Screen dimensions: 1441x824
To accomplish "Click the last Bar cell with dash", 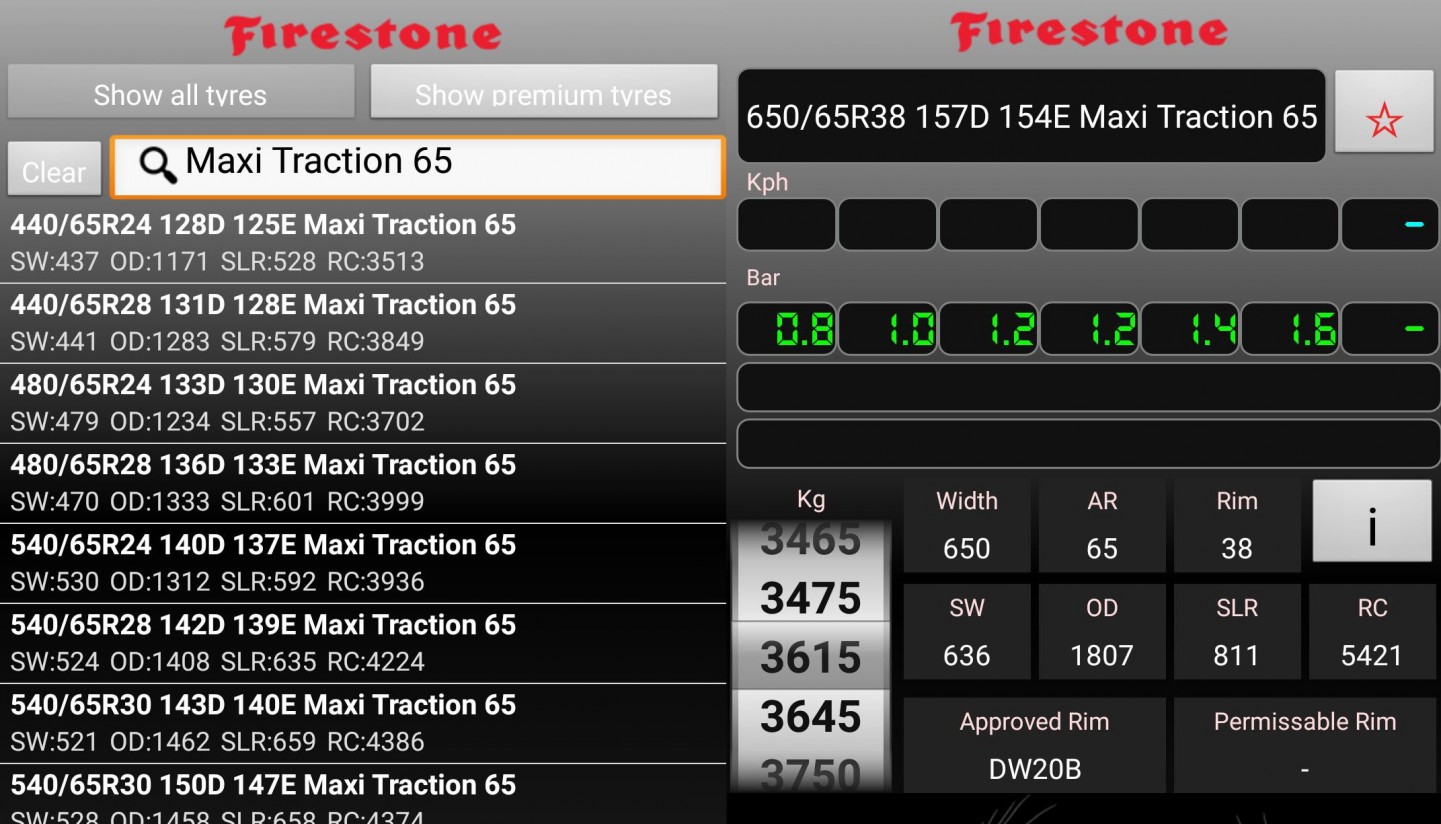I will click(x=1391, y=329).
